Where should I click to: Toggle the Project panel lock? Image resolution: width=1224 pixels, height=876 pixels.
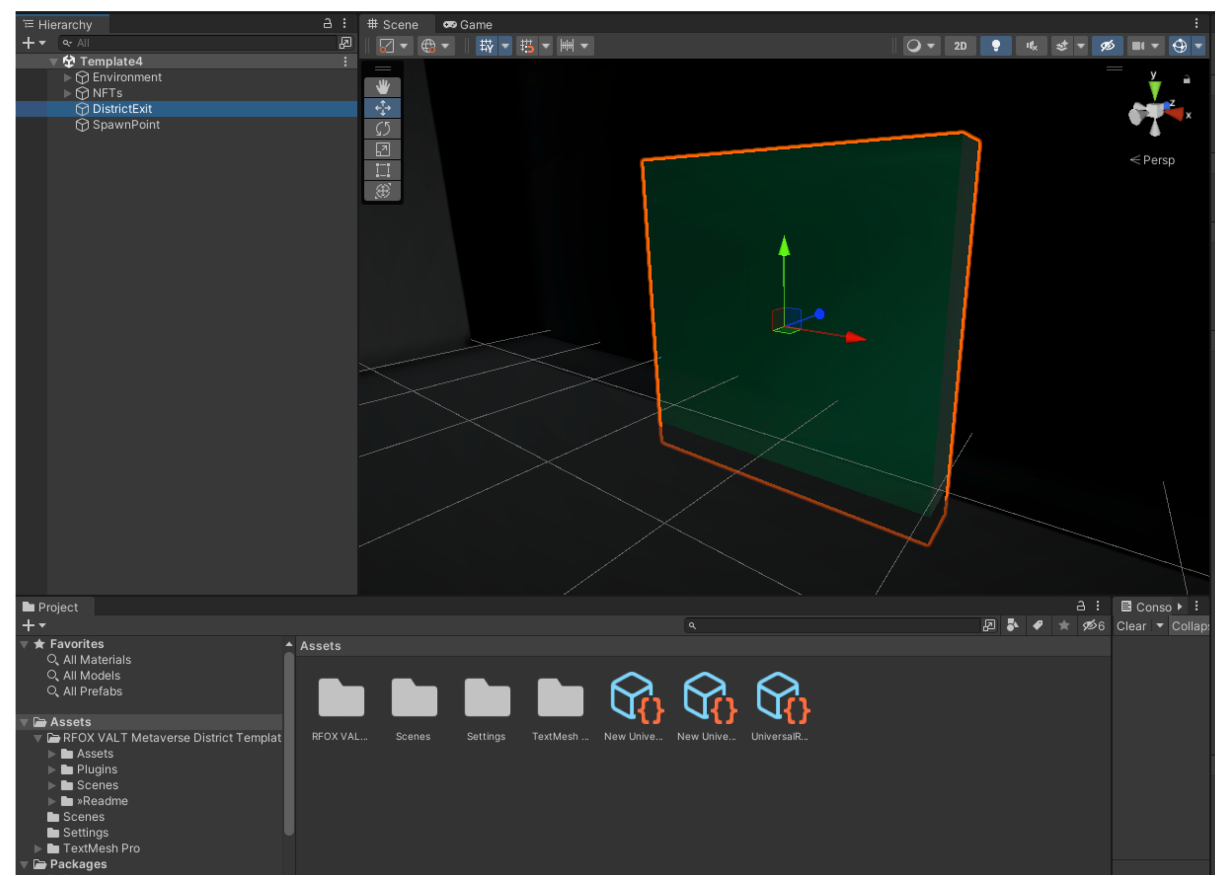pos(1080,606)
